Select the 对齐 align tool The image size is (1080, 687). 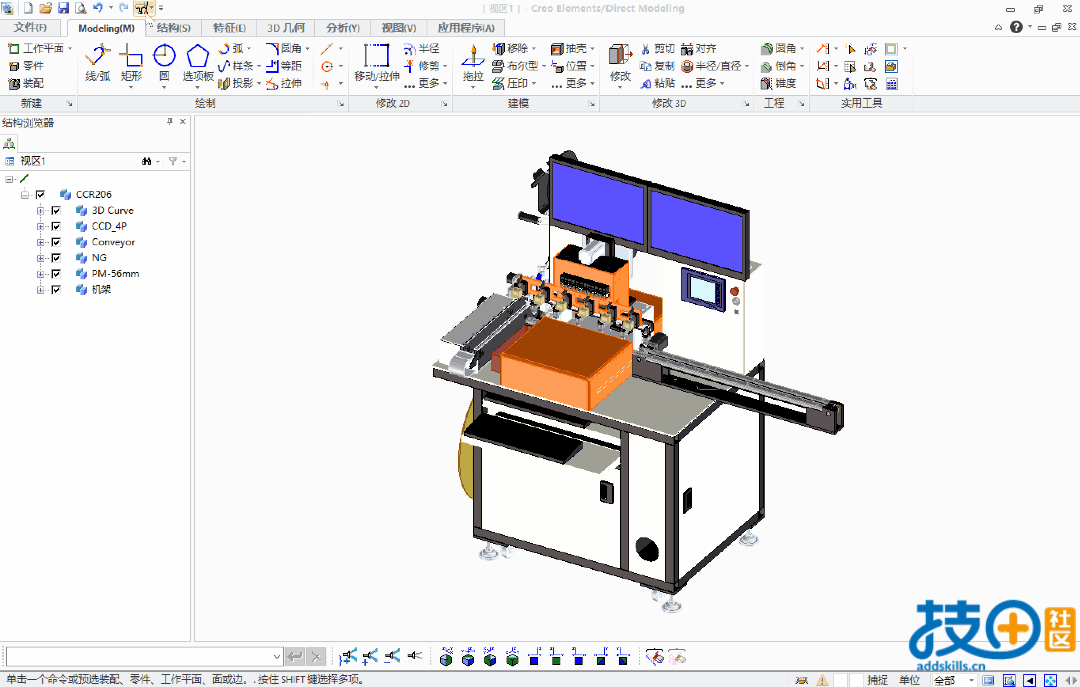click(x=698, y=48)
